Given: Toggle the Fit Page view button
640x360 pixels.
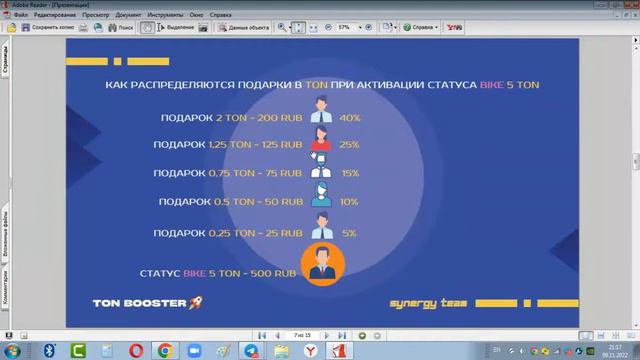Looking at the screenshot, I should point(298,27).
